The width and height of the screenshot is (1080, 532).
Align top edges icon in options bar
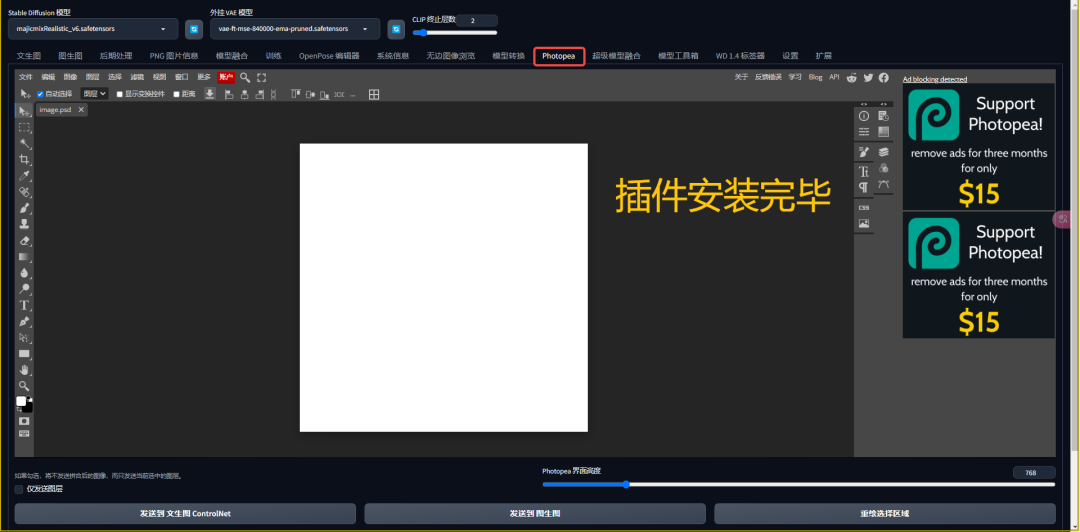(x=295, y=94)
